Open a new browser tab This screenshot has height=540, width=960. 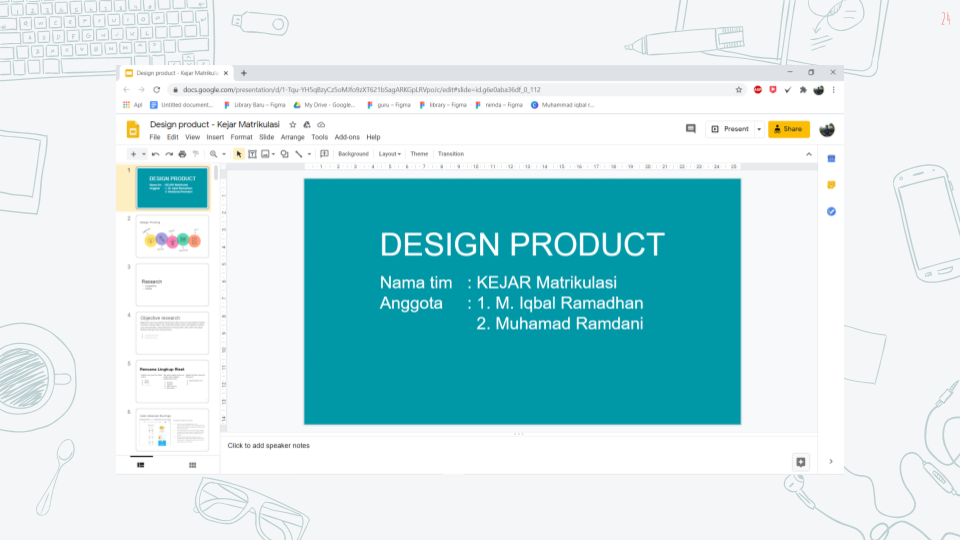(244, 73)
